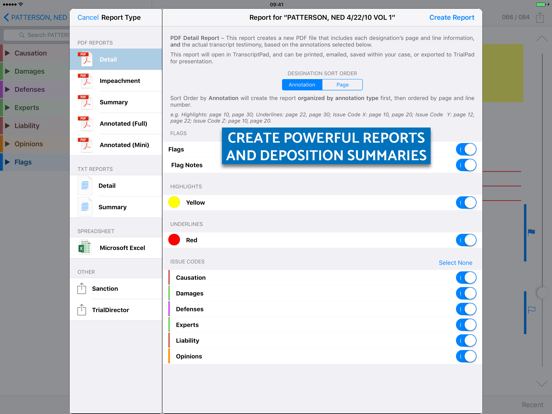Tap the share icon in top right
This screenshot has width=552, height=414.
(x=540, y=17)
